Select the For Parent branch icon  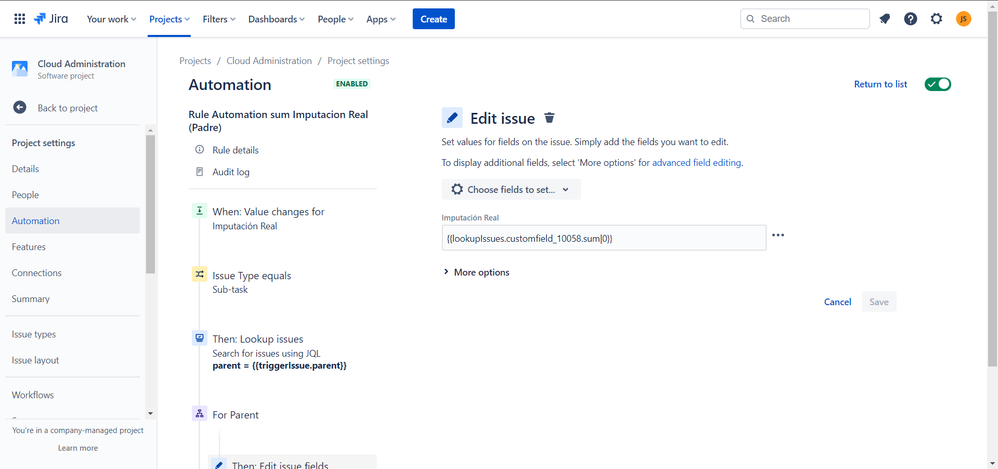[x=200, y=414]
